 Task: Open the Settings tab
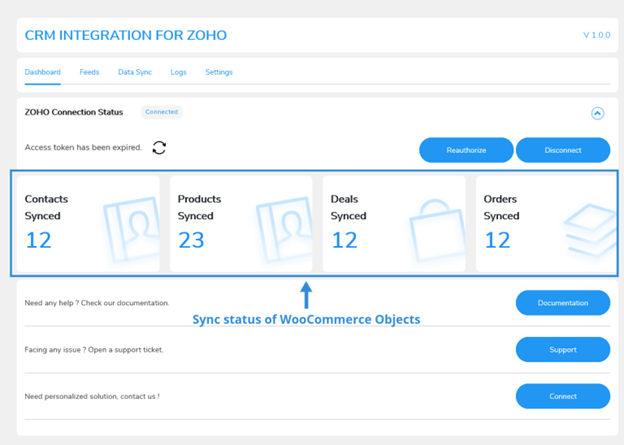219,72
